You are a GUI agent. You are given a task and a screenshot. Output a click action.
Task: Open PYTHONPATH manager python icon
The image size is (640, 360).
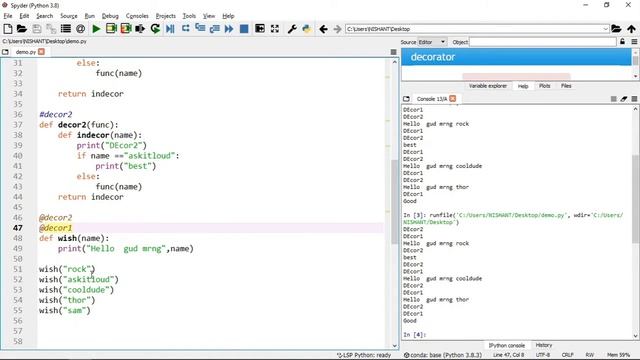pyautogui.click(x=307, y=29)
